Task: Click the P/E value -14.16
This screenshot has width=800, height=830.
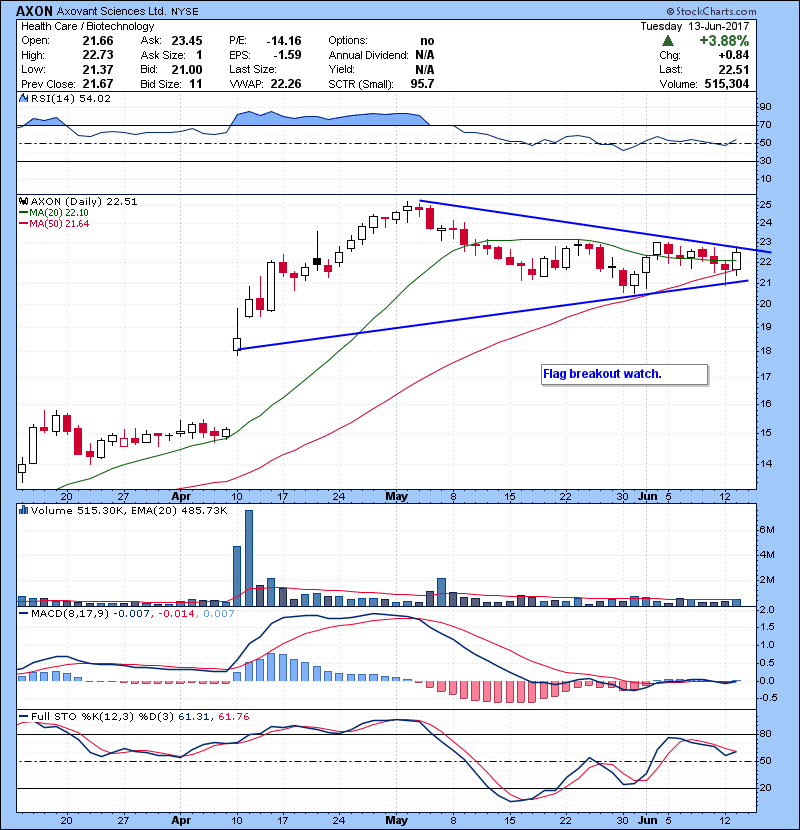Action: 284,41
